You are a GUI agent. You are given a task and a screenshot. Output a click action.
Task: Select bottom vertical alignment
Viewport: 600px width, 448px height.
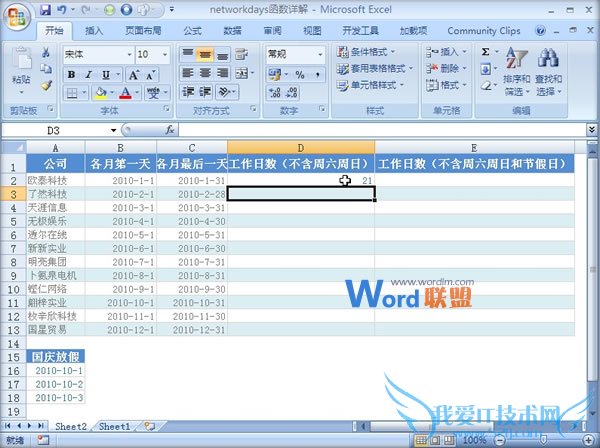click(x=222, y=54)
